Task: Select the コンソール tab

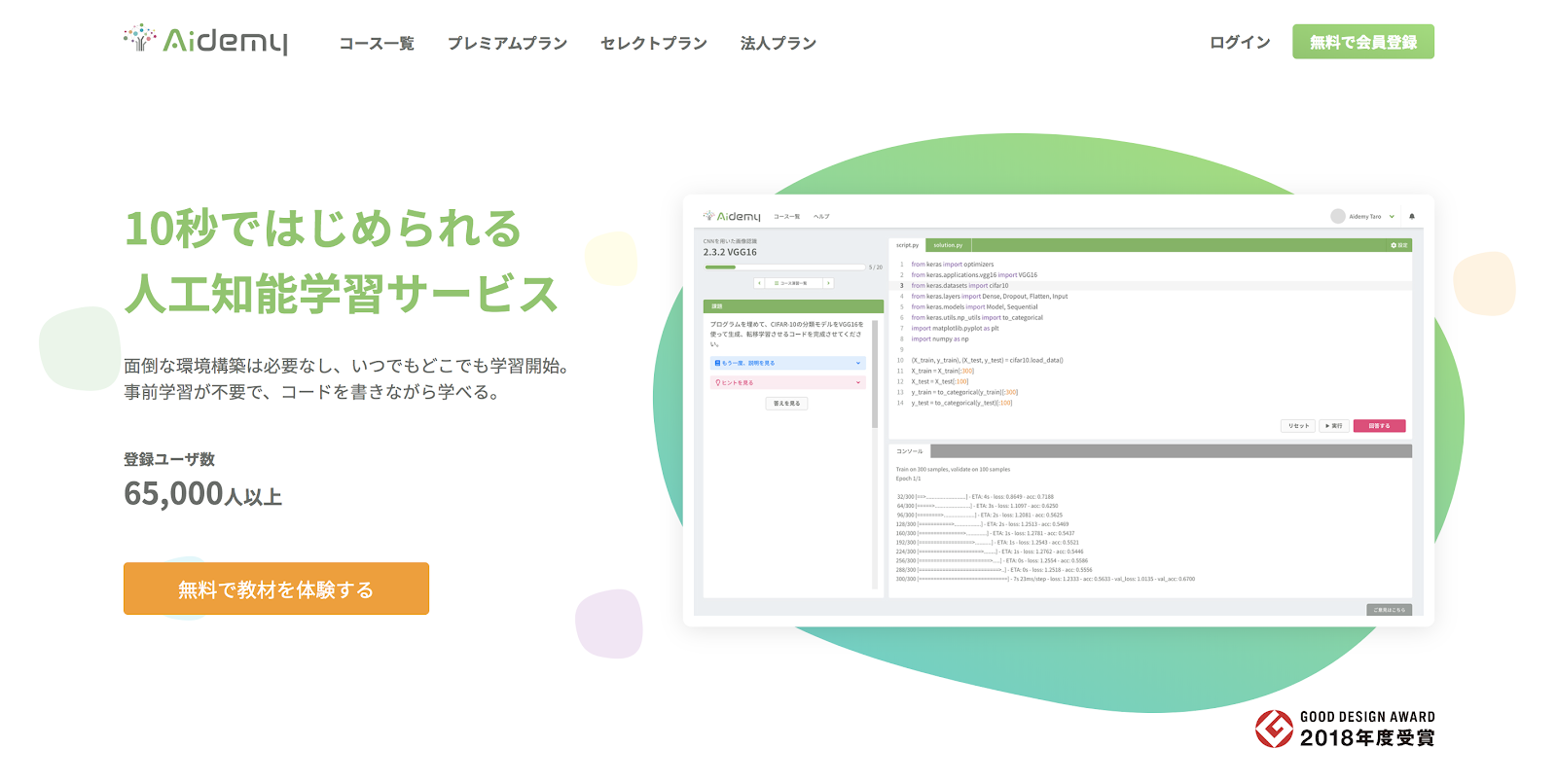Action: coord(910,451)
